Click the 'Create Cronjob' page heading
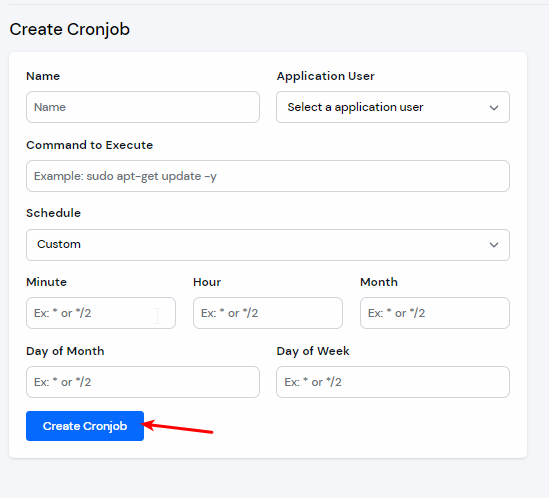The width and height of the screenshot is (549, 498). (x=70, y=29)
